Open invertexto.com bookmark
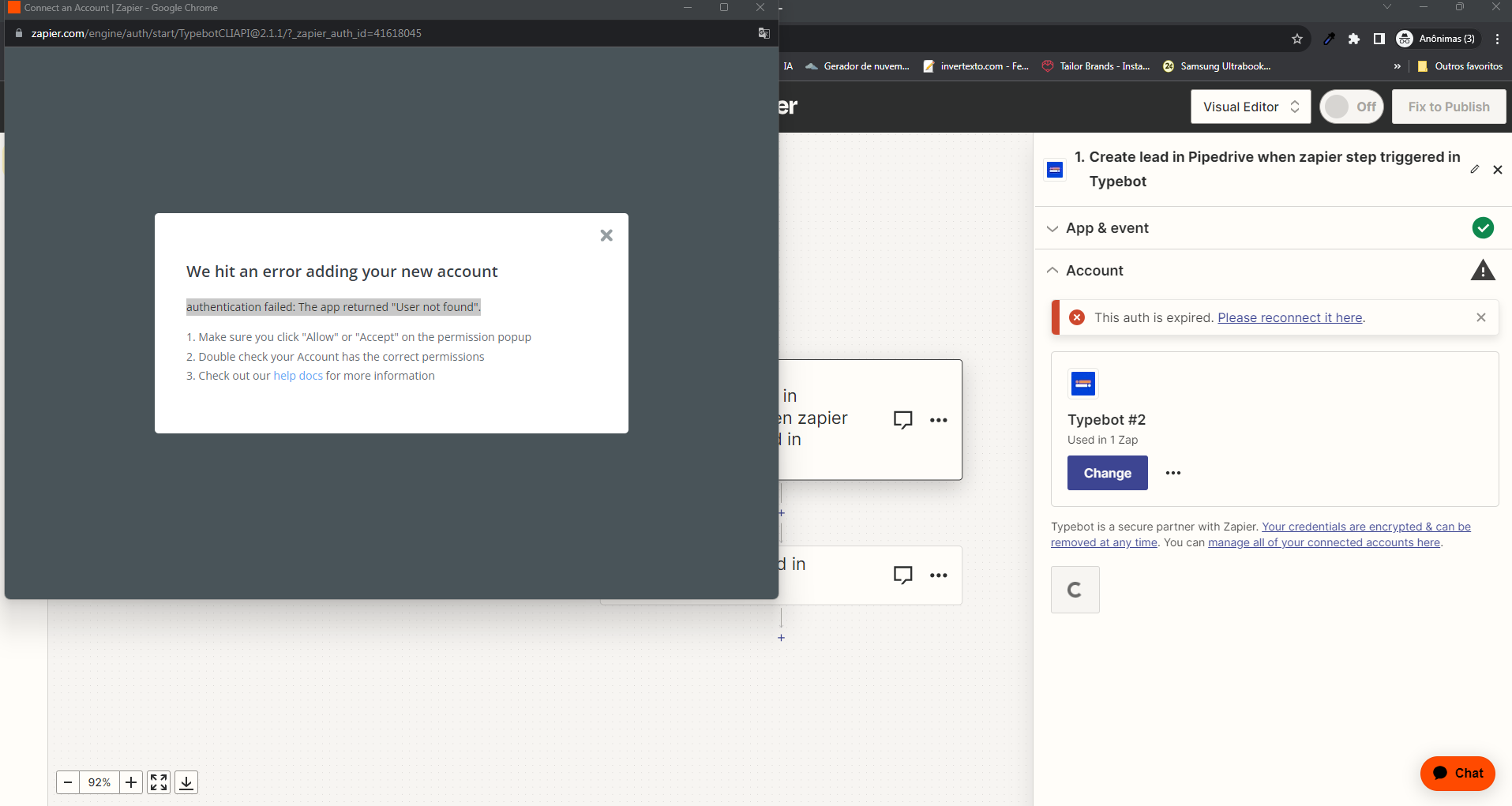1512x806 pixels. click(x=976, y=66)
